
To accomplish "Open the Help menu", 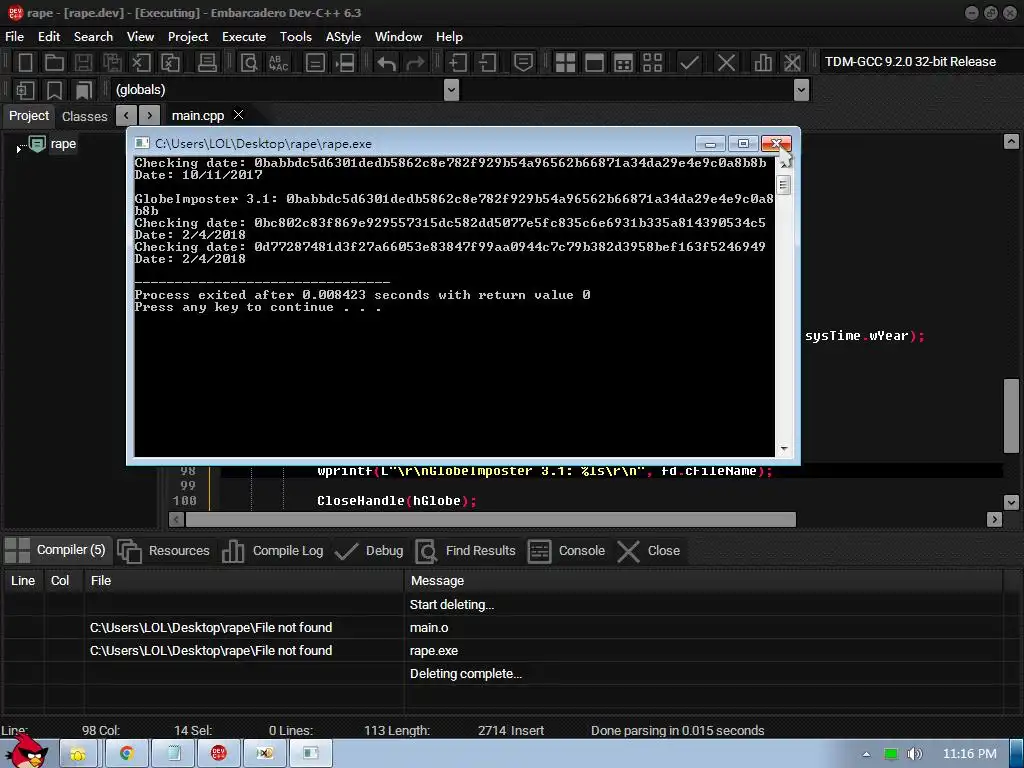I will (449, 37).
